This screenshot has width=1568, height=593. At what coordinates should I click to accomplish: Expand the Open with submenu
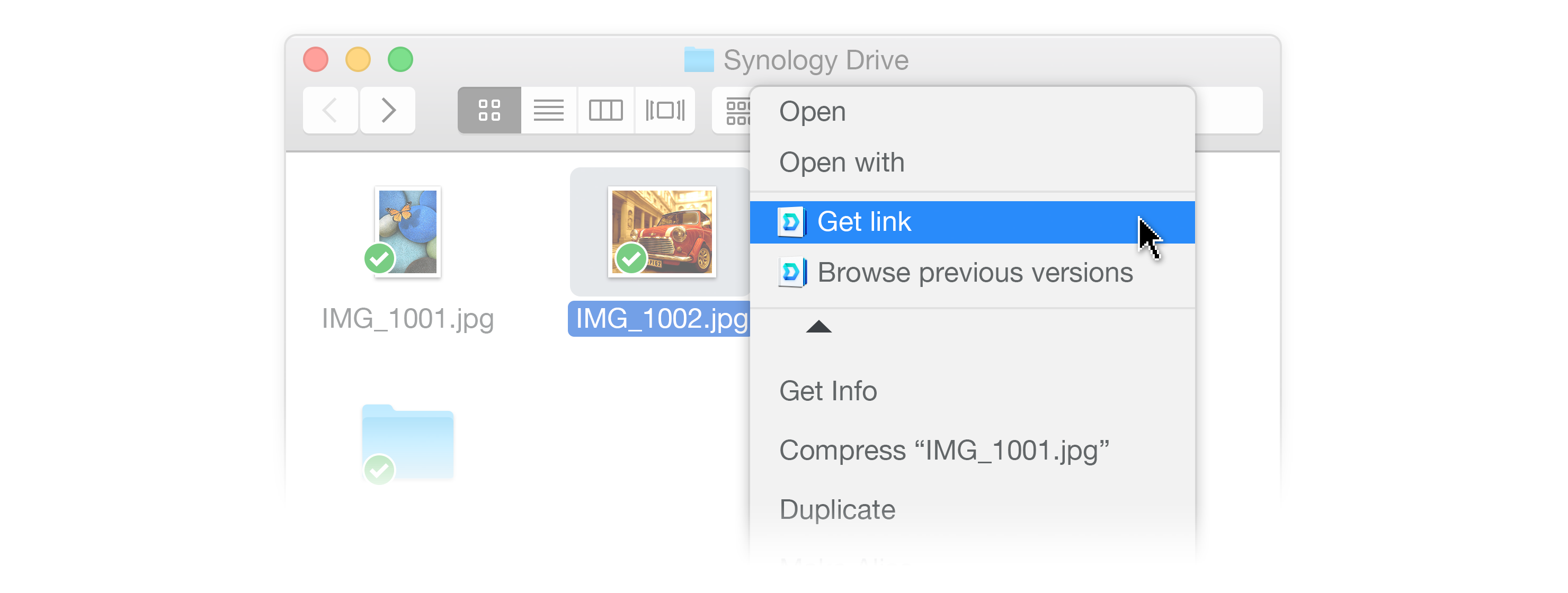tap(841, 163)
